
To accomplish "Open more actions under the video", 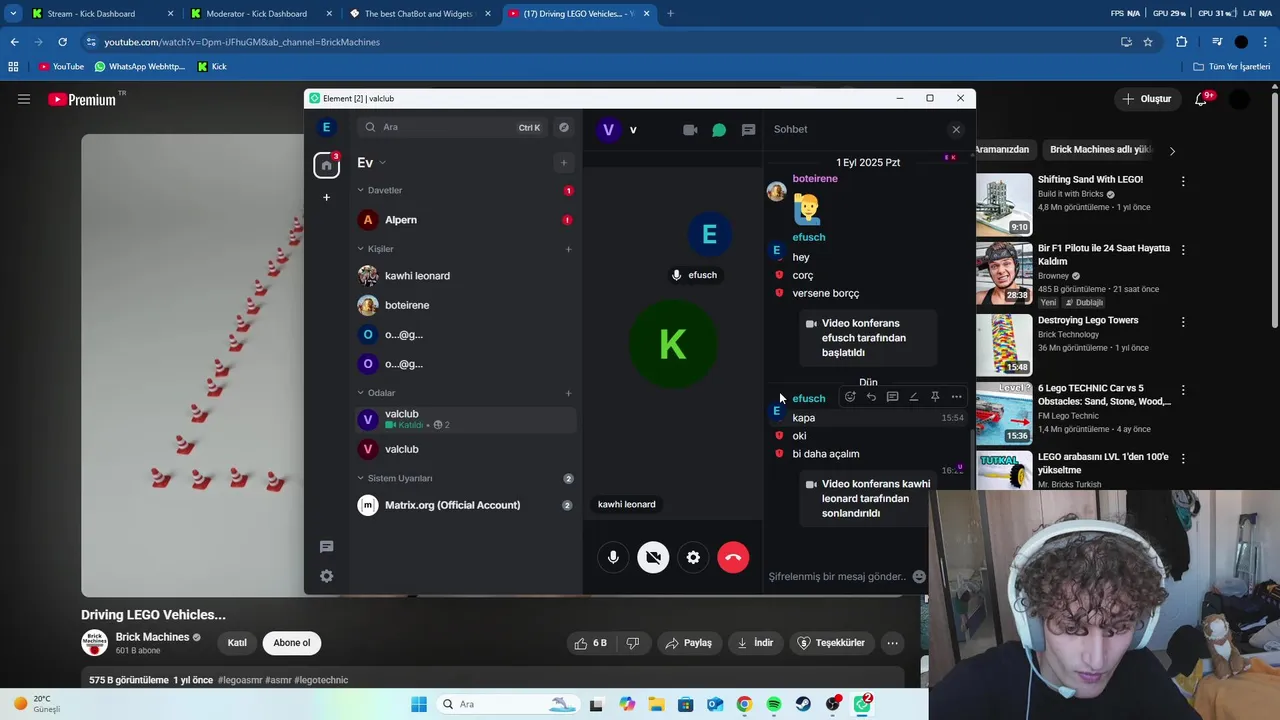I will [x=892, y=643].
